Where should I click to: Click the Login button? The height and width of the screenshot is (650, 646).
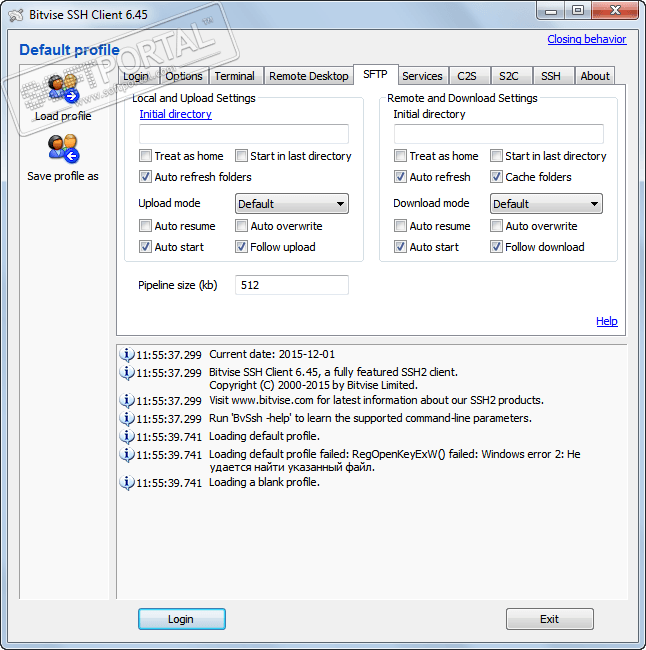[x=182, y=619]
